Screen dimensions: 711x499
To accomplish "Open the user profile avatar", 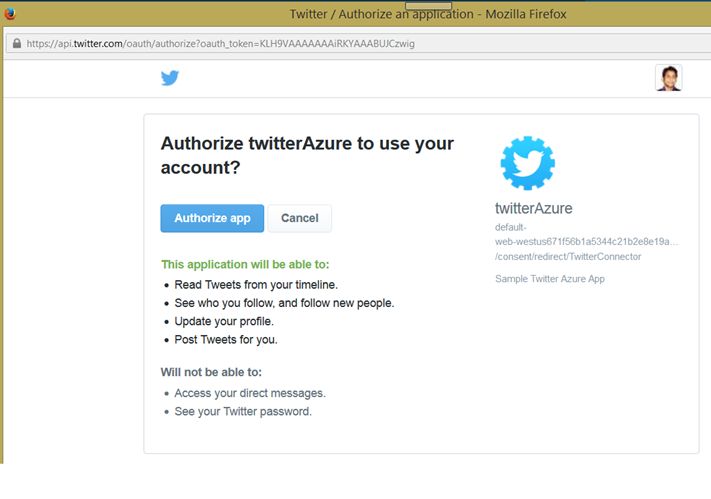I will [x=668, y=78].
